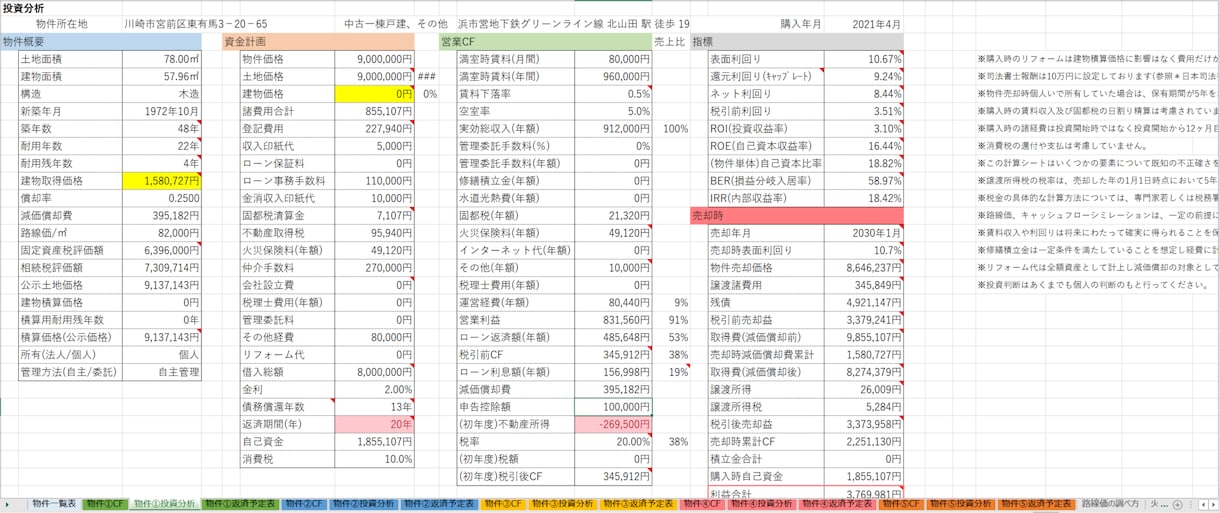Image resolution: width=1220 pixels, height=513 pixels.
Task: Select the 償却率 value 0.2500
Action: point(161,198)
